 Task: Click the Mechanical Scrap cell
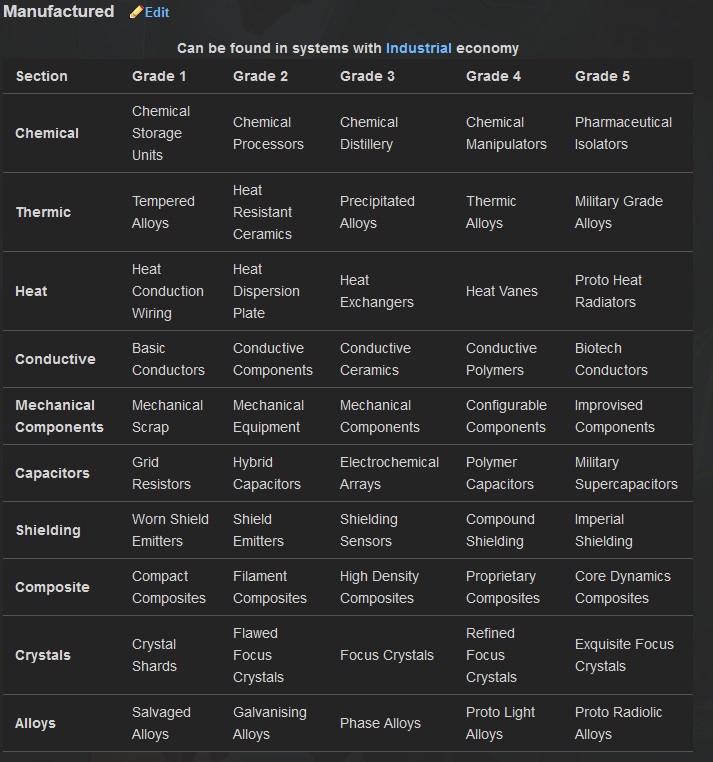pyautogui.click(x=167, y=416)
